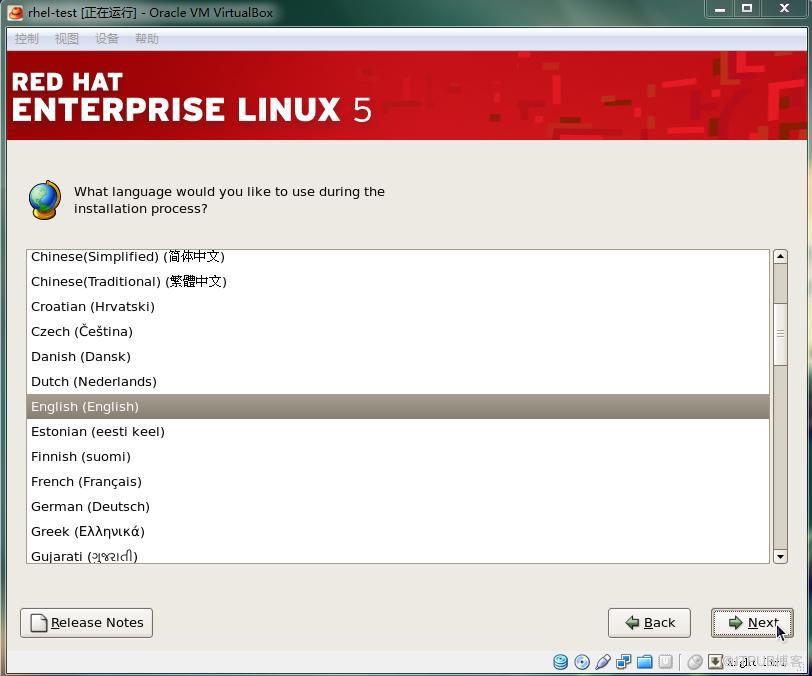Open the 设备 menu

coord(107,39)
